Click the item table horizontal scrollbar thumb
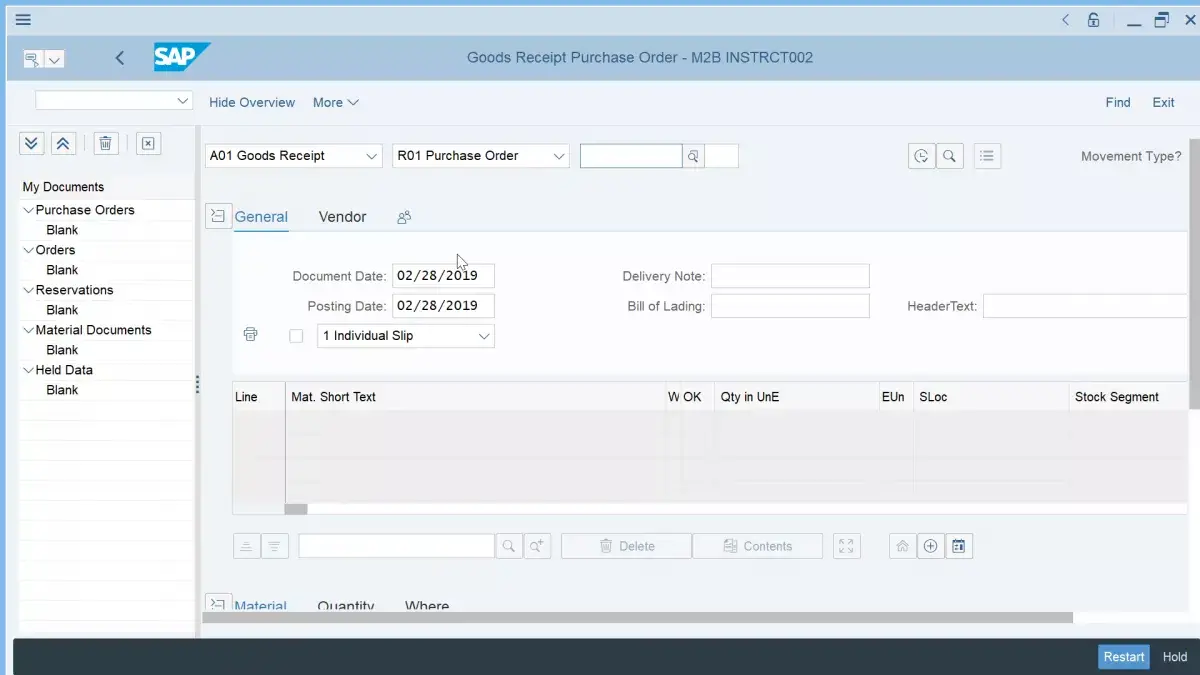This screenshot has width=1200, height=675. click(296, 509)
